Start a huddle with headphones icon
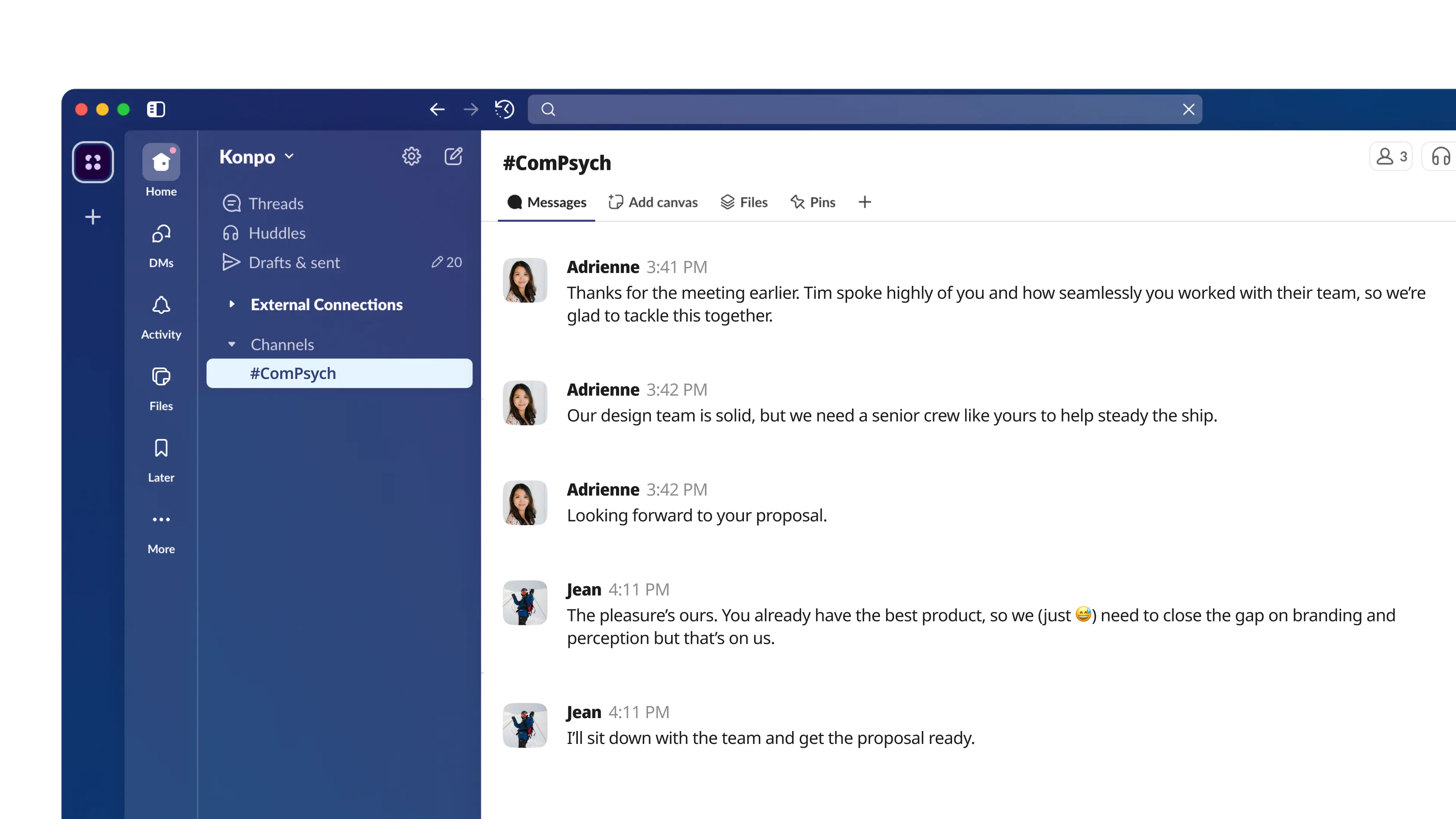Screen dimensions: 1456x819 point(1440,157)
